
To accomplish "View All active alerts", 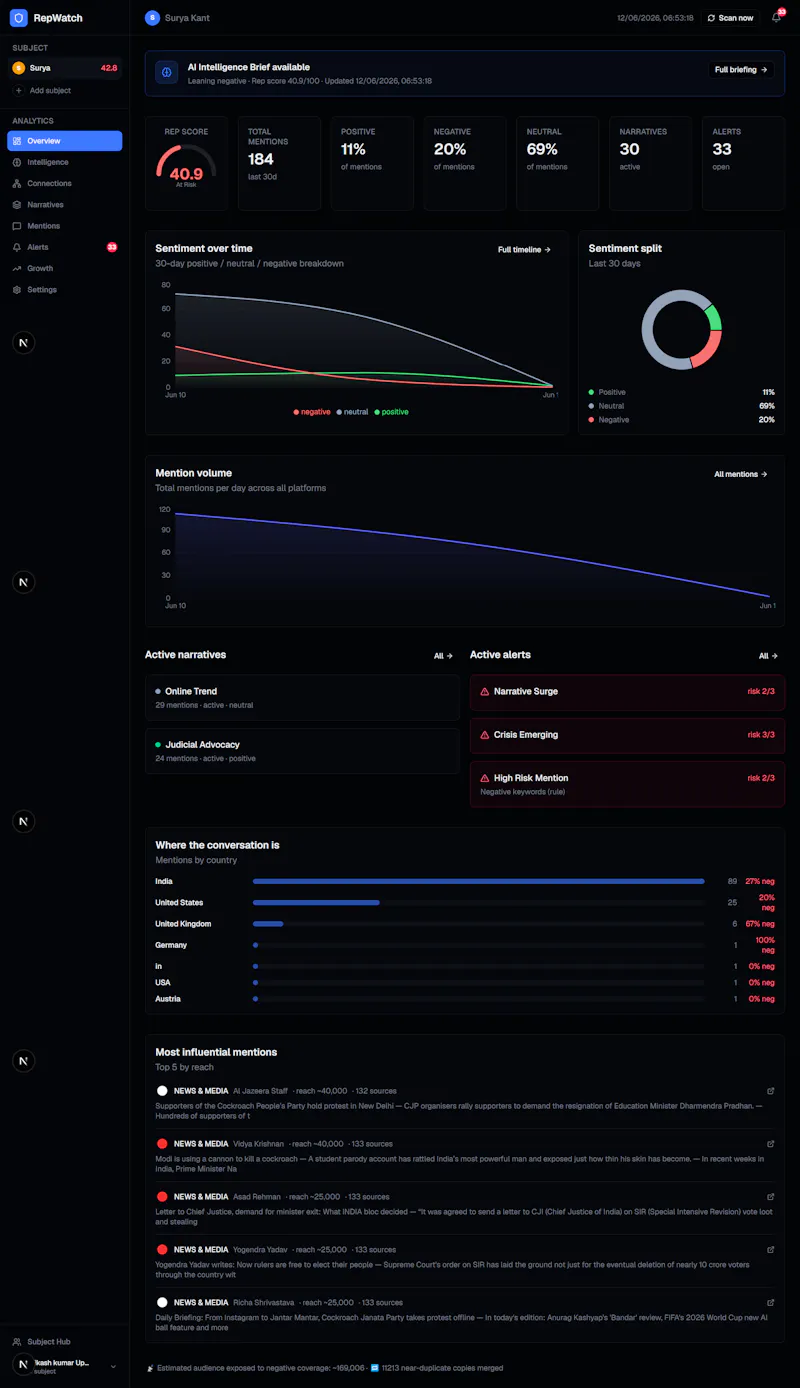I will 768,656.
